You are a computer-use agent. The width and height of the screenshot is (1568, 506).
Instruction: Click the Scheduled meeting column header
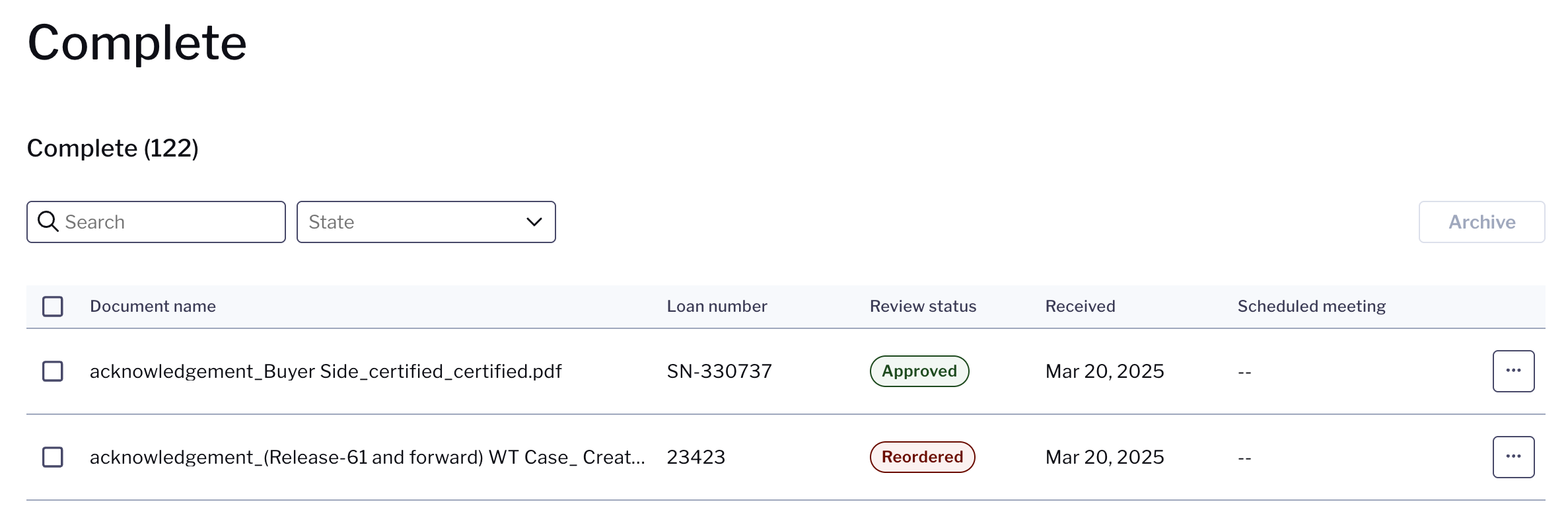click(1311, 307)
